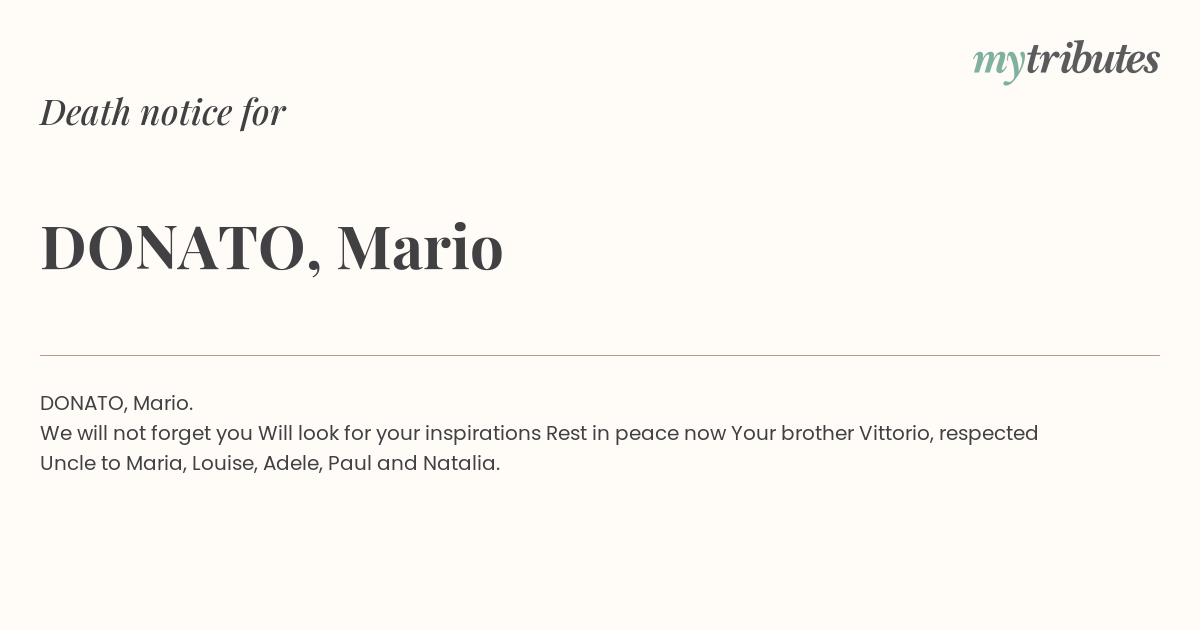Click the mytributes logo
Image resolution: width=1200 pixels, height=630 pixels.
(x=1066, y=61)
